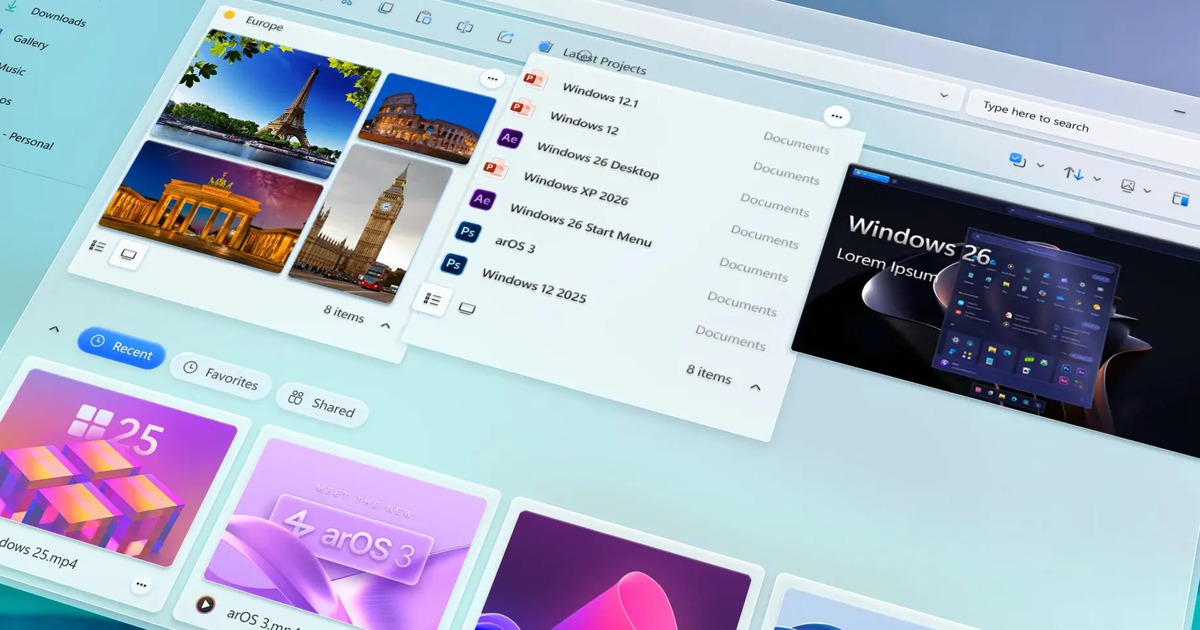Open the Europe card's ellipsis menu
Screen dimensions: 1200x630
[x=494, y=78]
